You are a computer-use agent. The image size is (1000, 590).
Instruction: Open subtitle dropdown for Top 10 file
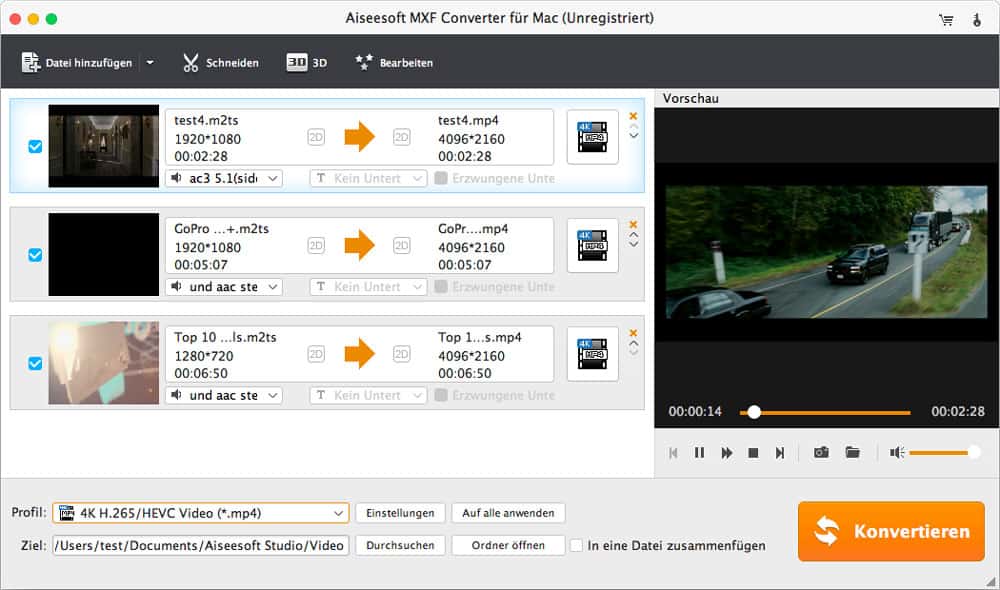368,395
